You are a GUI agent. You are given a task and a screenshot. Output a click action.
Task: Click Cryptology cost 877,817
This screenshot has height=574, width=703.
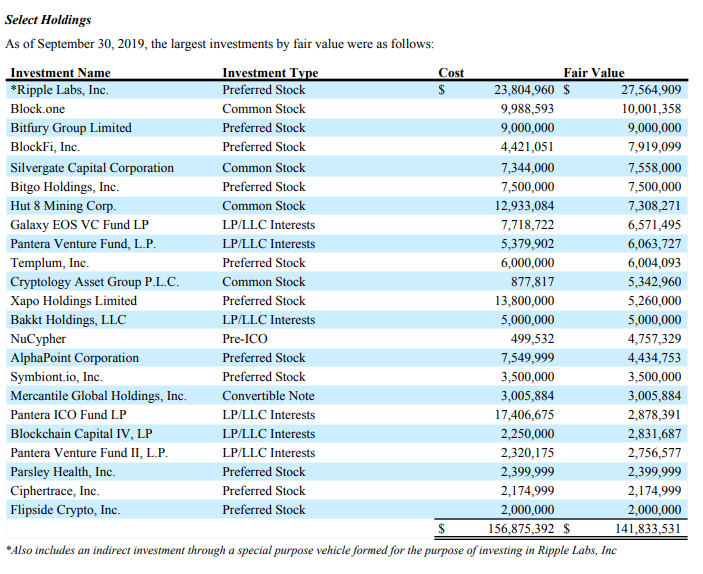tap(533, 282)
